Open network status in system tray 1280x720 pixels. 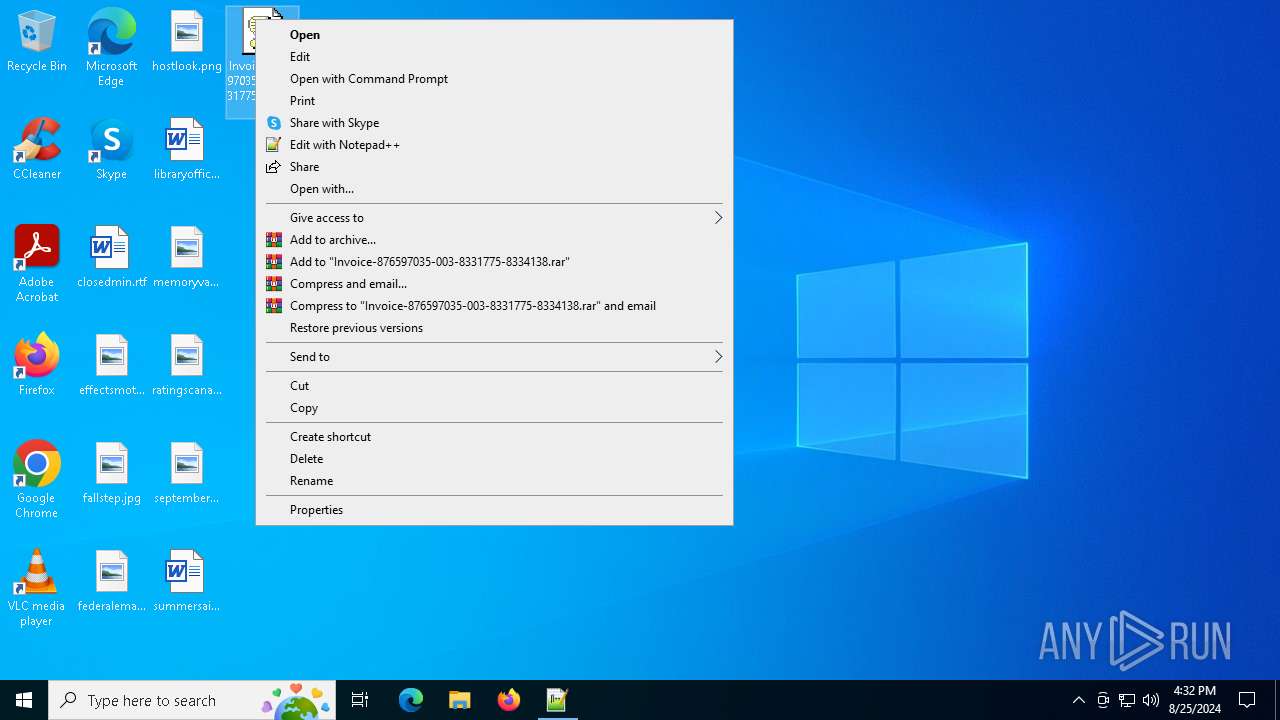coord(1127,700)
